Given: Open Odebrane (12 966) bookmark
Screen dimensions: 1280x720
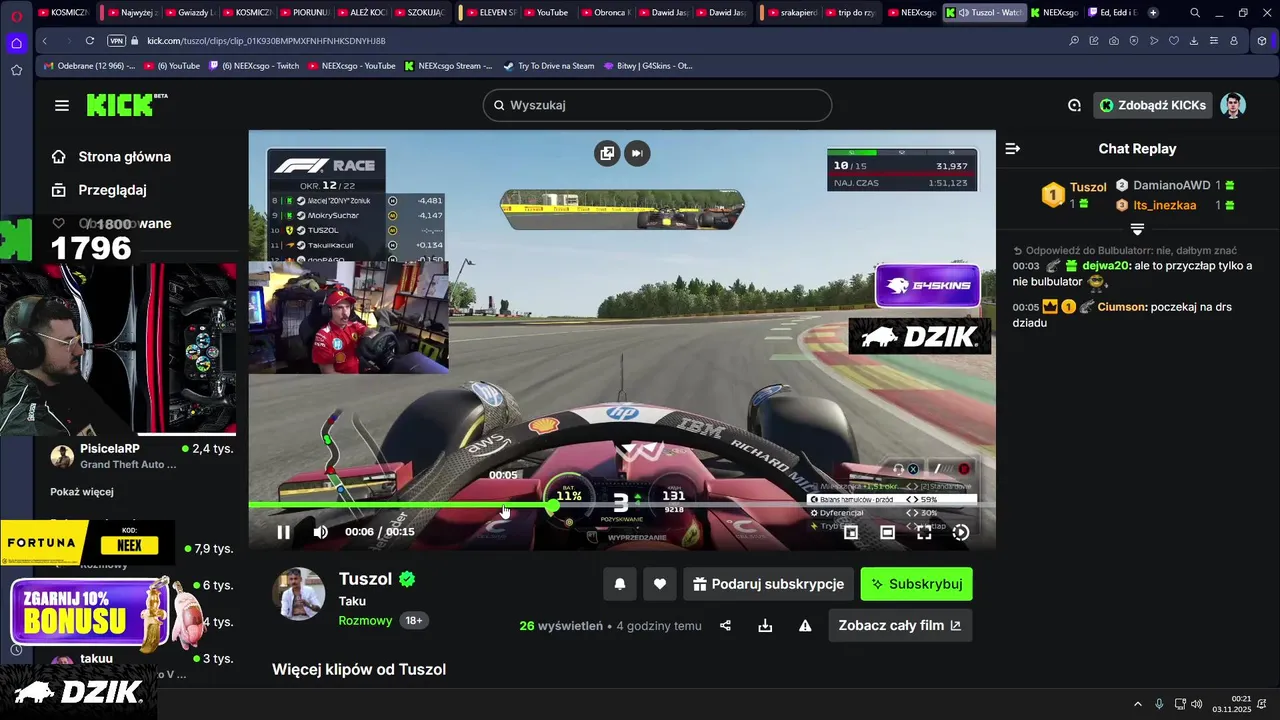Looking at the screenshot, I should (x=89, y=66).
